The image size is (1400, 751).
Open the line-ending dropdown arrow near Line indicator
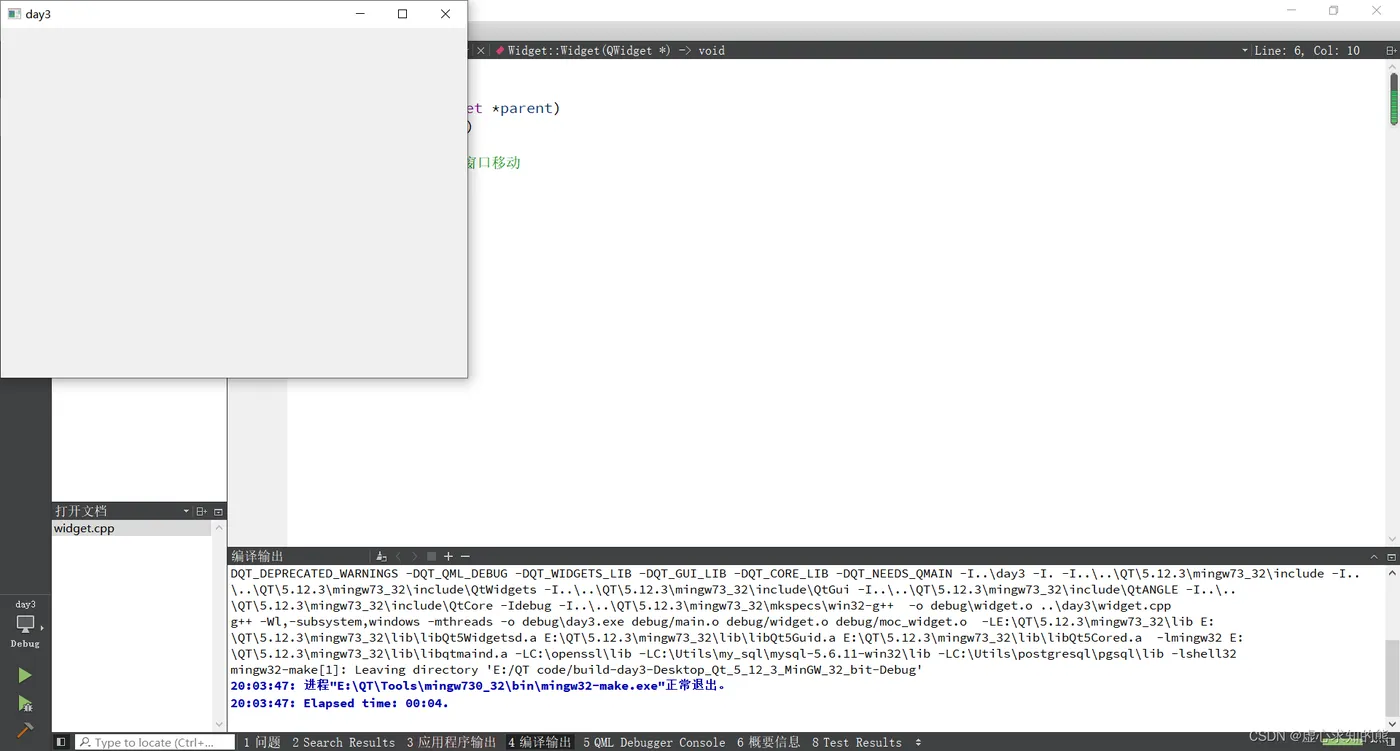point(1245,50)
